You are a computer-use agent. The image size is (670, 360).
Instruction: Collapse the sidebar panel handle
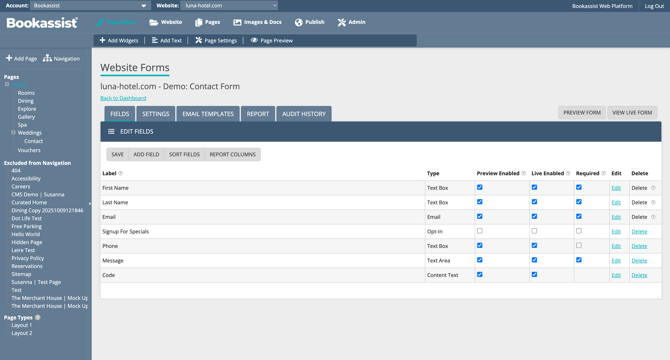pyautogui.click(x=90, y=204)
